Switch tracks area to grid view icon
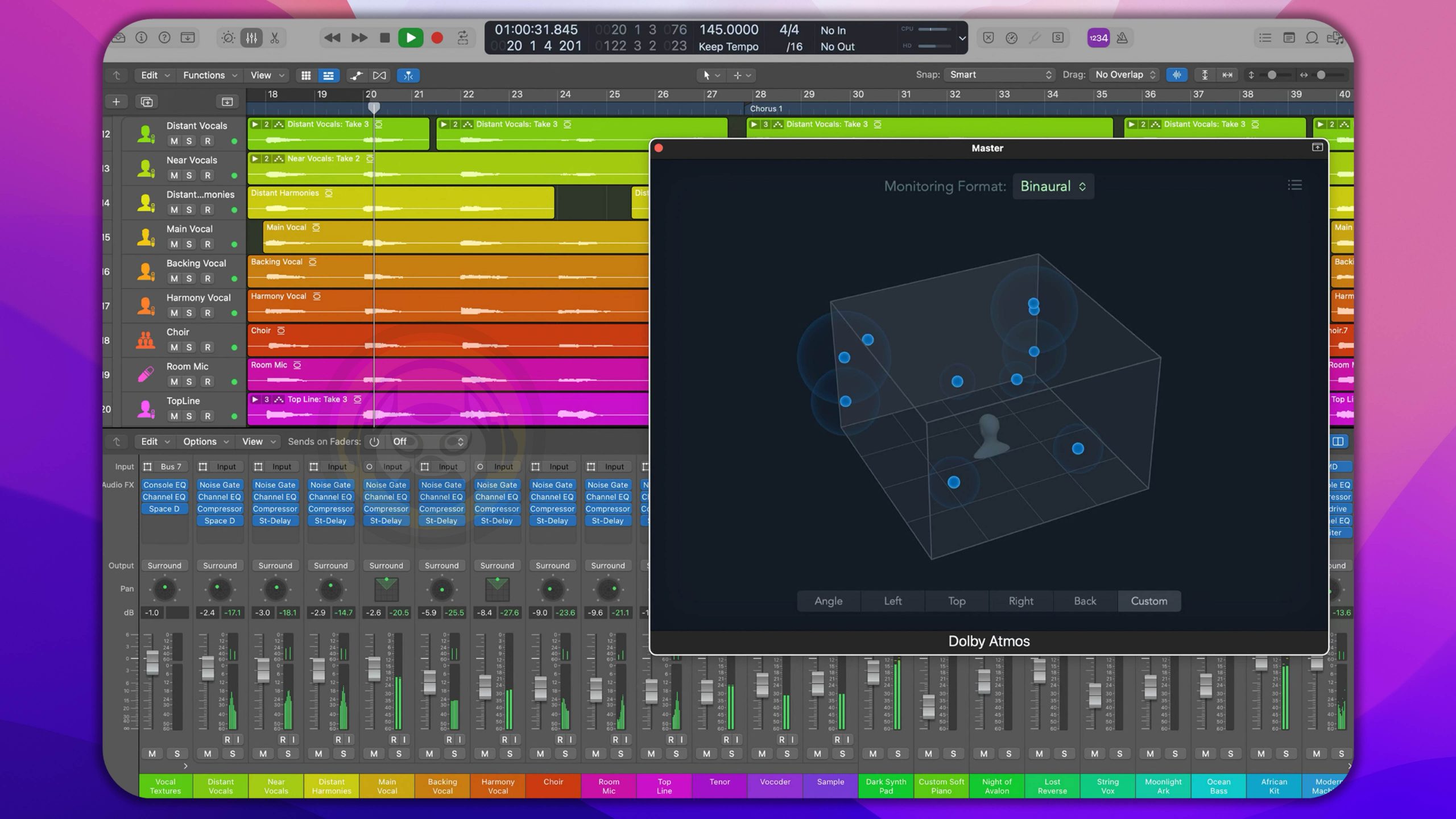1456x819 pixels. click(306, 75)
